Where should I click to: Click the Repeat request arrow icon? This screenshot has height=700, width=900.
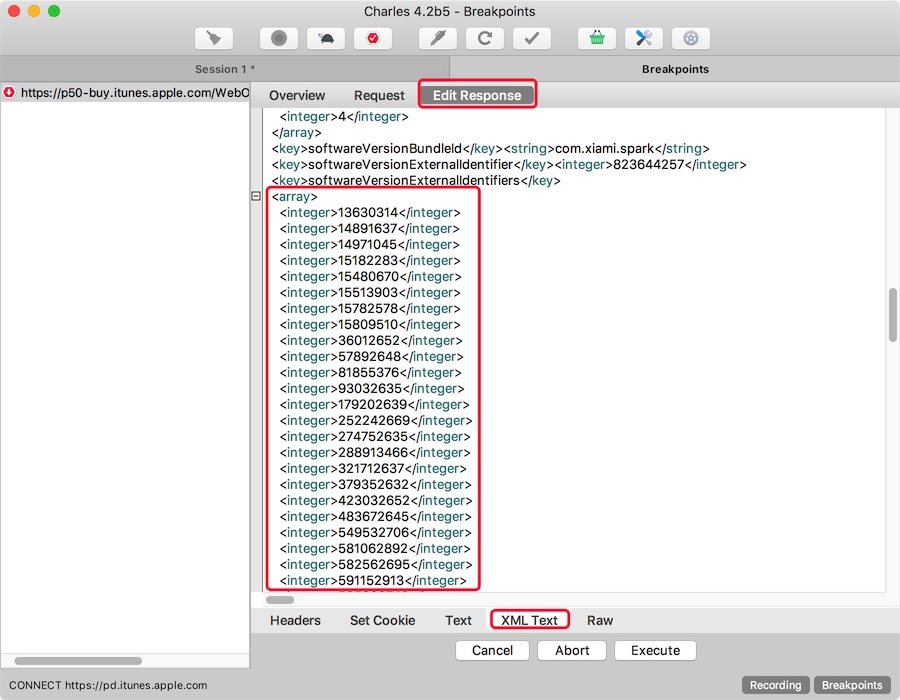tap(485, 38)
